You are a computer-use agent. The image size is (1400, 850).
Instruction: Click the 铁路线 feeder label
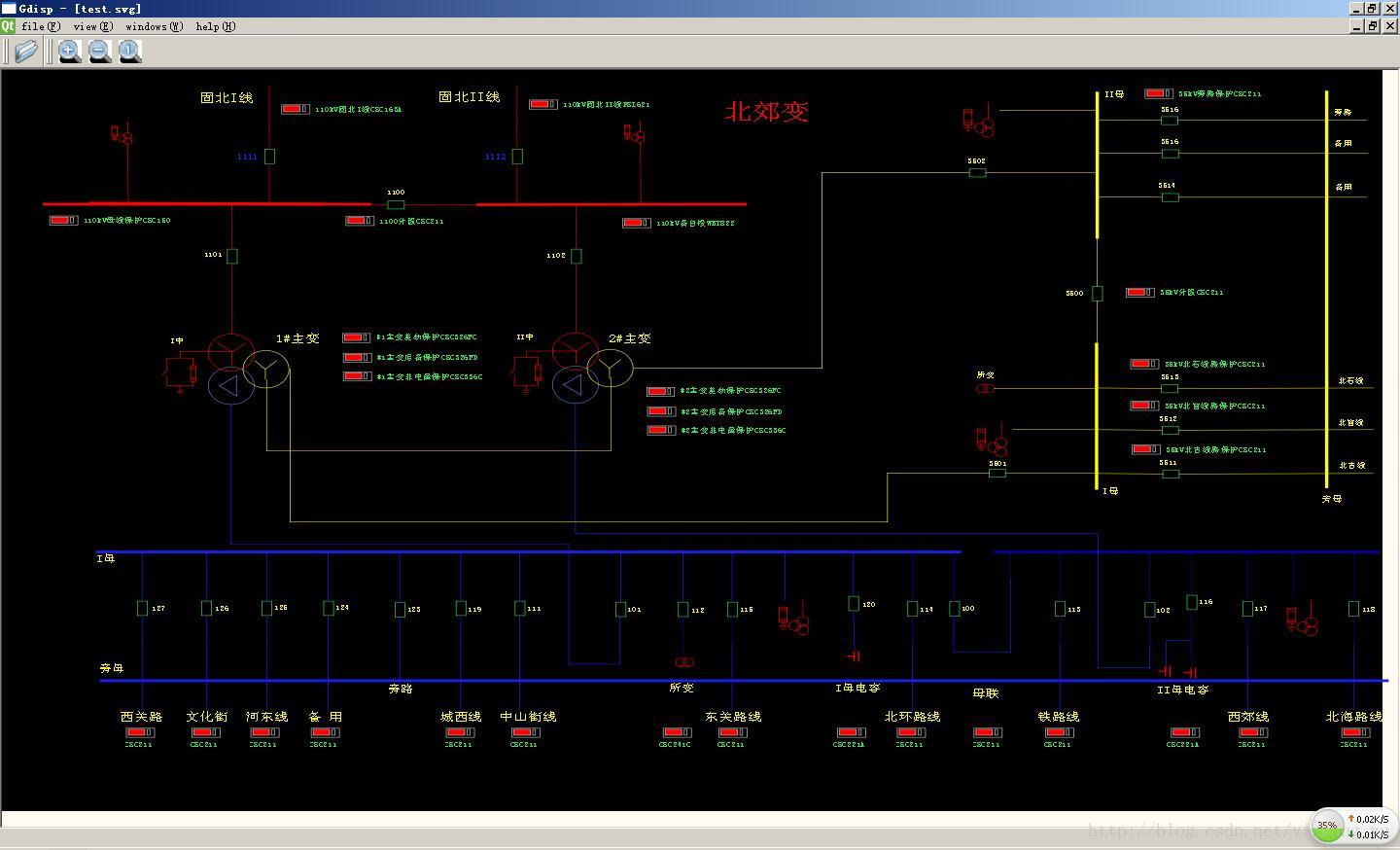(1059, 716)
